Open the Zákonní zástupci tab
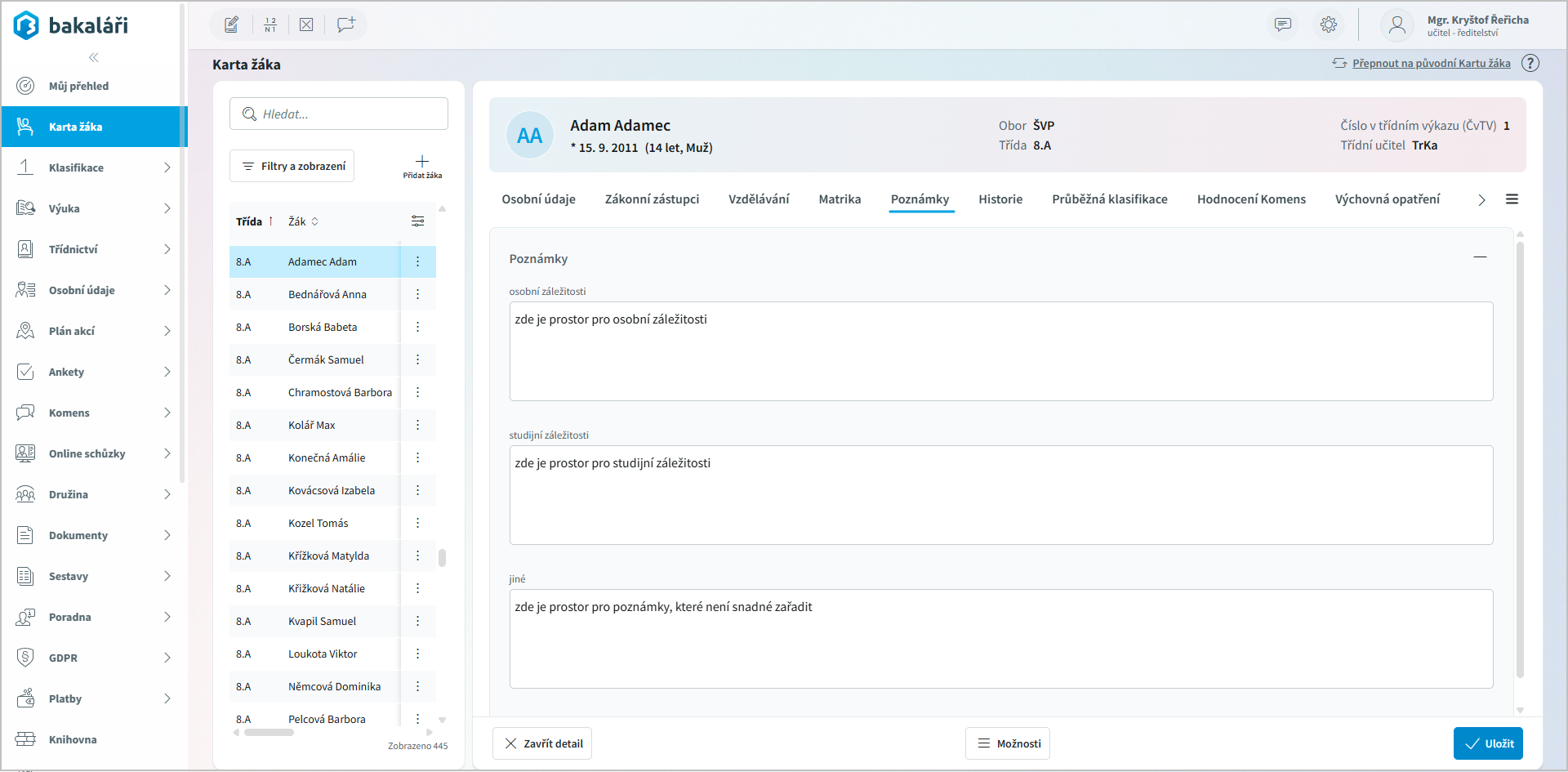 (x=652, y=199)
